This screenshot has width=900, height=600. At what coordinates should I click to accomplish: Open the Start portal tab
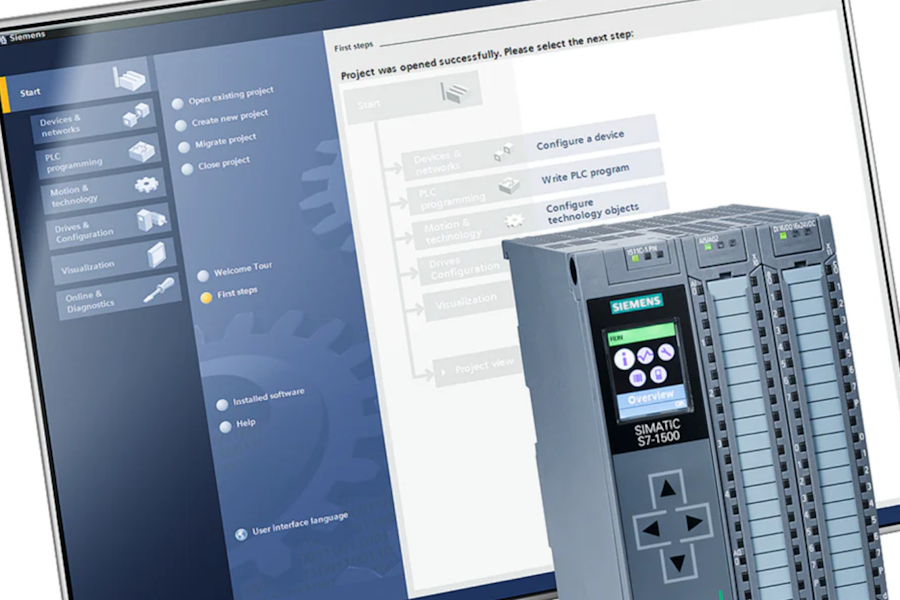[x=30, y=92]
